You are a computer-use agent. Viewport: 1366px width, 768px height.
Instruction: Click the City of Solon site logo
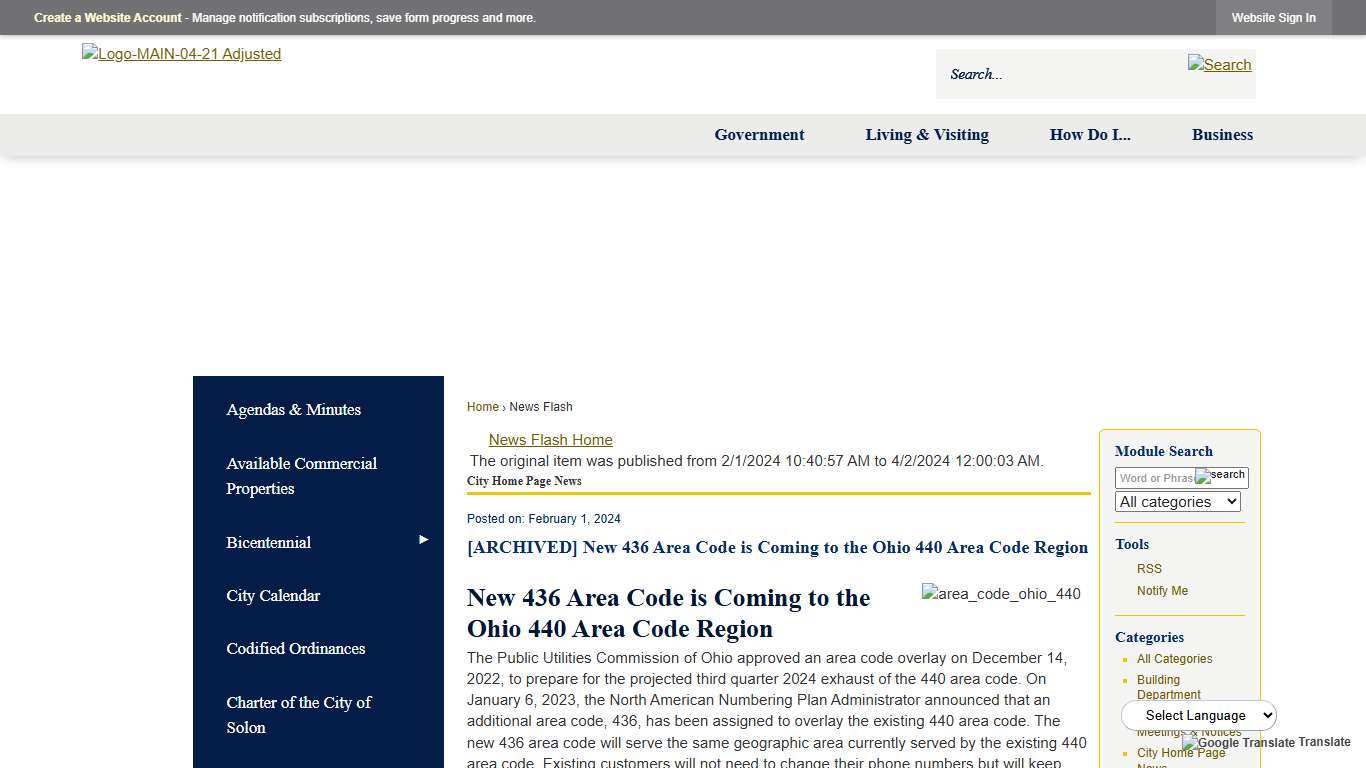coord(181,54)
